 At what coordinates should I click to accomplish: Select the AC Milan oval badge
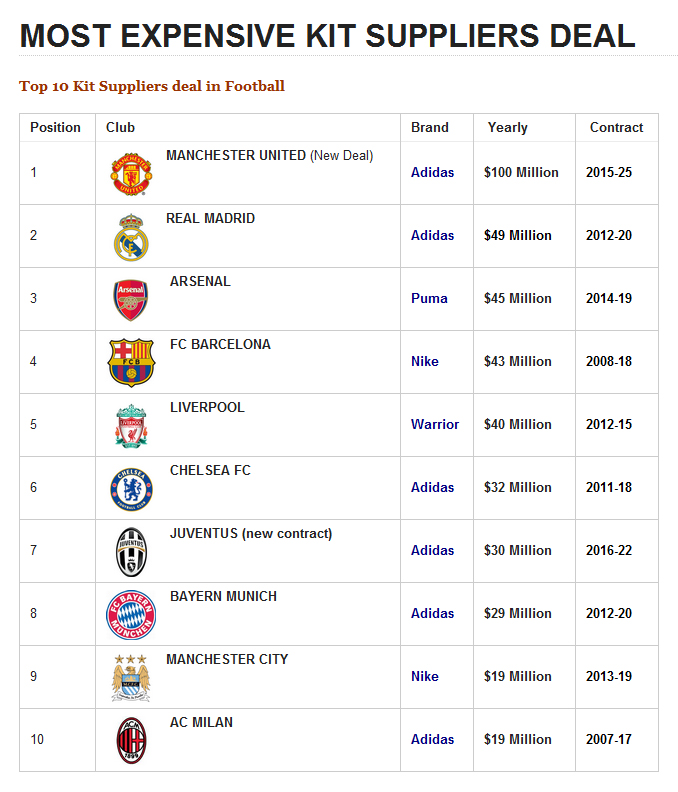click(x=131, y=741)
